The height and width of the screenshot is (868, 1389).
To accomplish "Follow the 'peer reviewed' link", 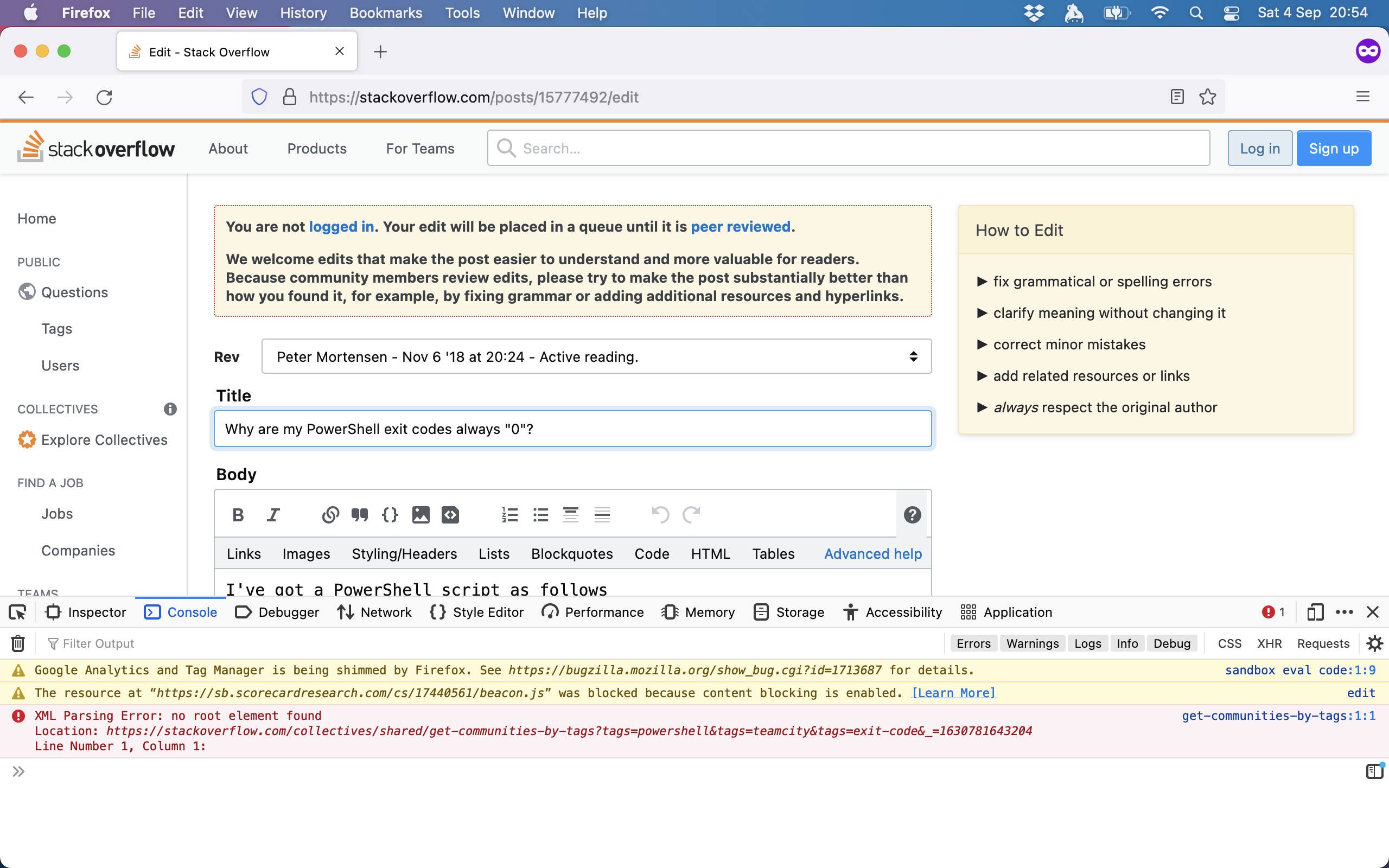I will pos(741,227).
